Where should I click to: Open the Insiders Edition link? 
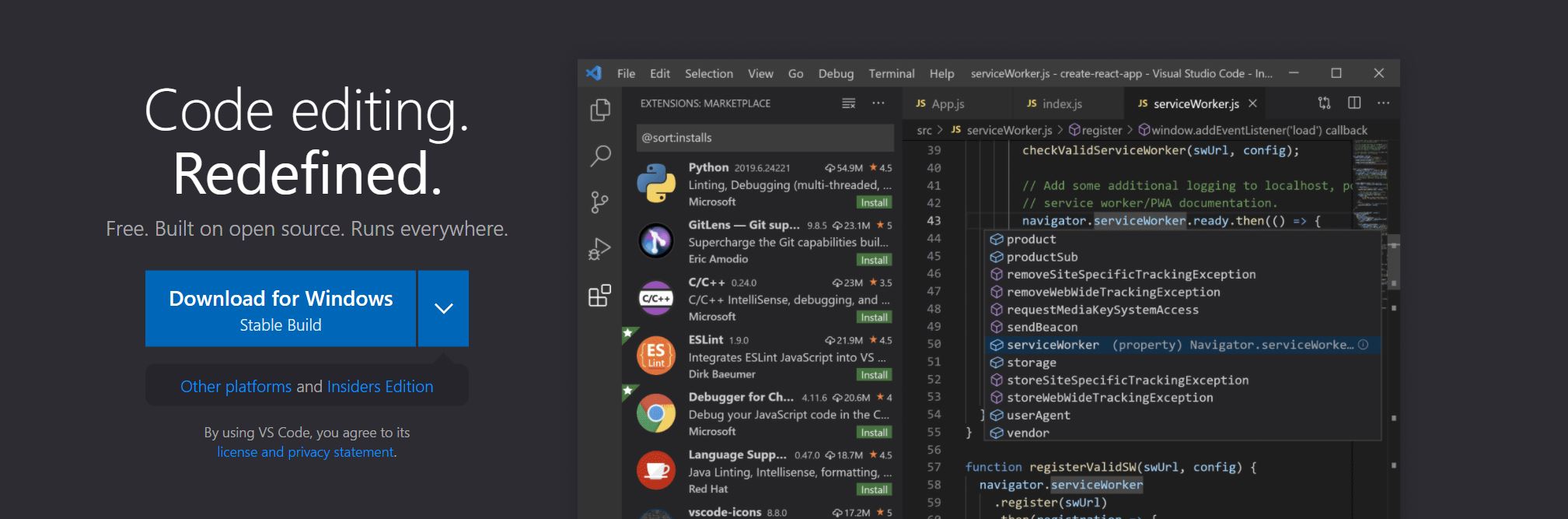[x=380, y=386]
